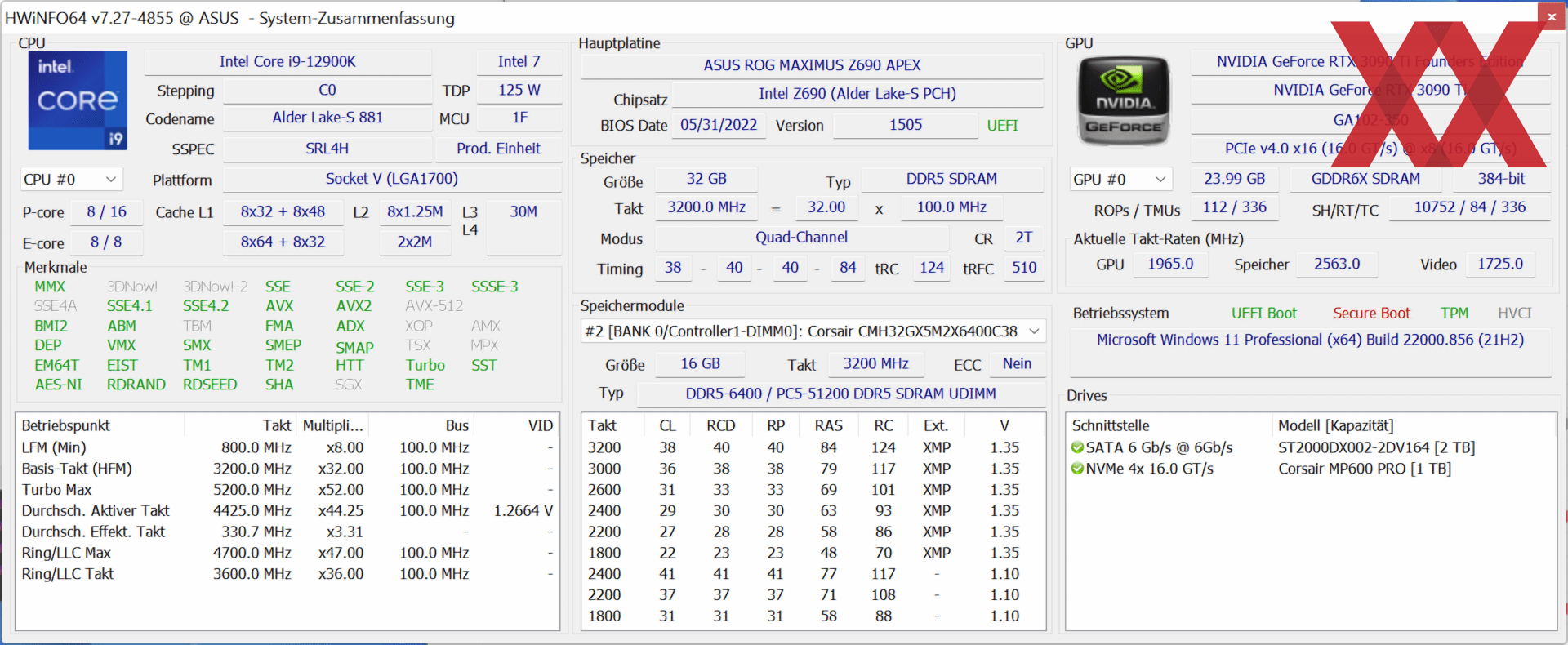Click the GA102-350 GPU chip field

click(x=1370, y=121)
